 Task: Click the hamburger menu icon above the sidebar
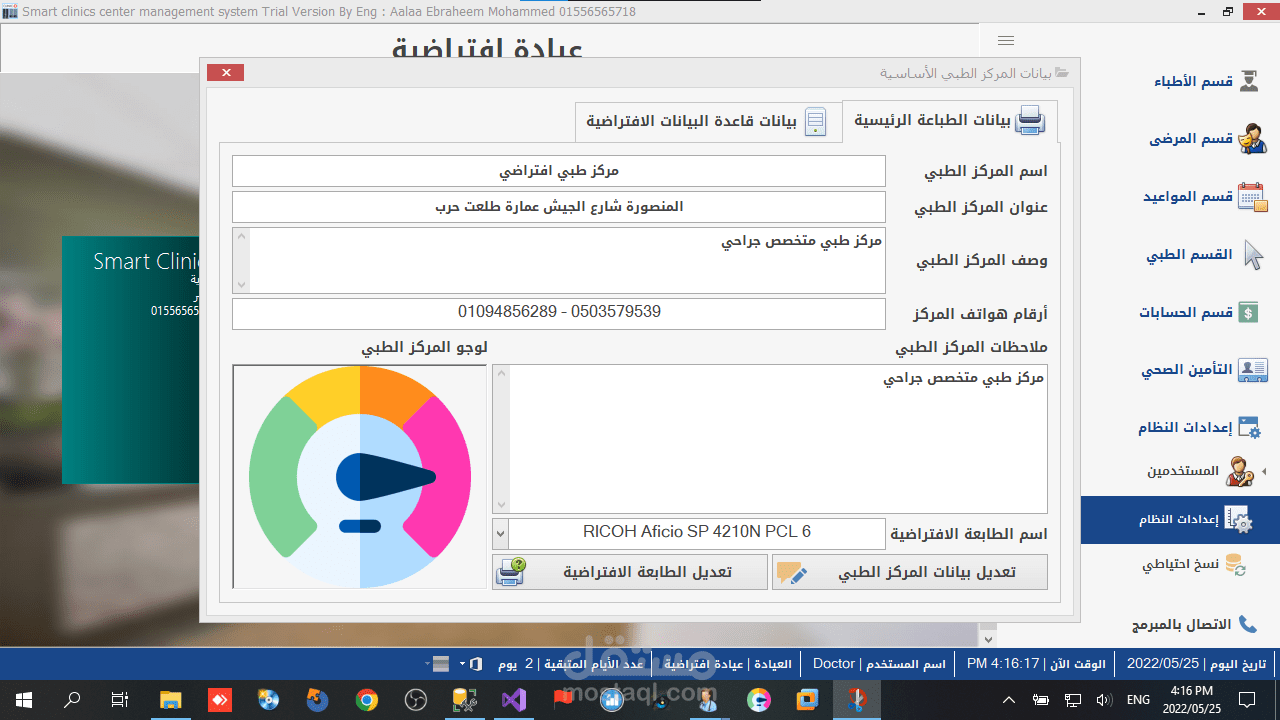(x=1006, y=41)
